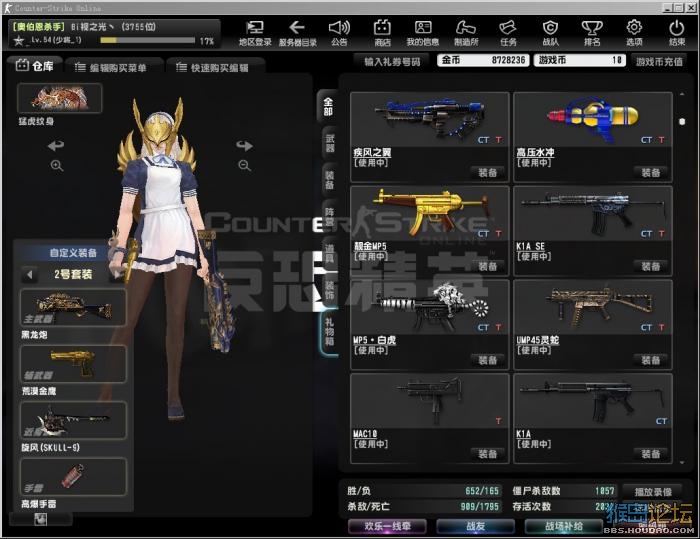Image resolution: width=700 pixels, height=539 pixels.
Task: Open the 公告 announcements speaker icon
Action: (x=339, y=33)
